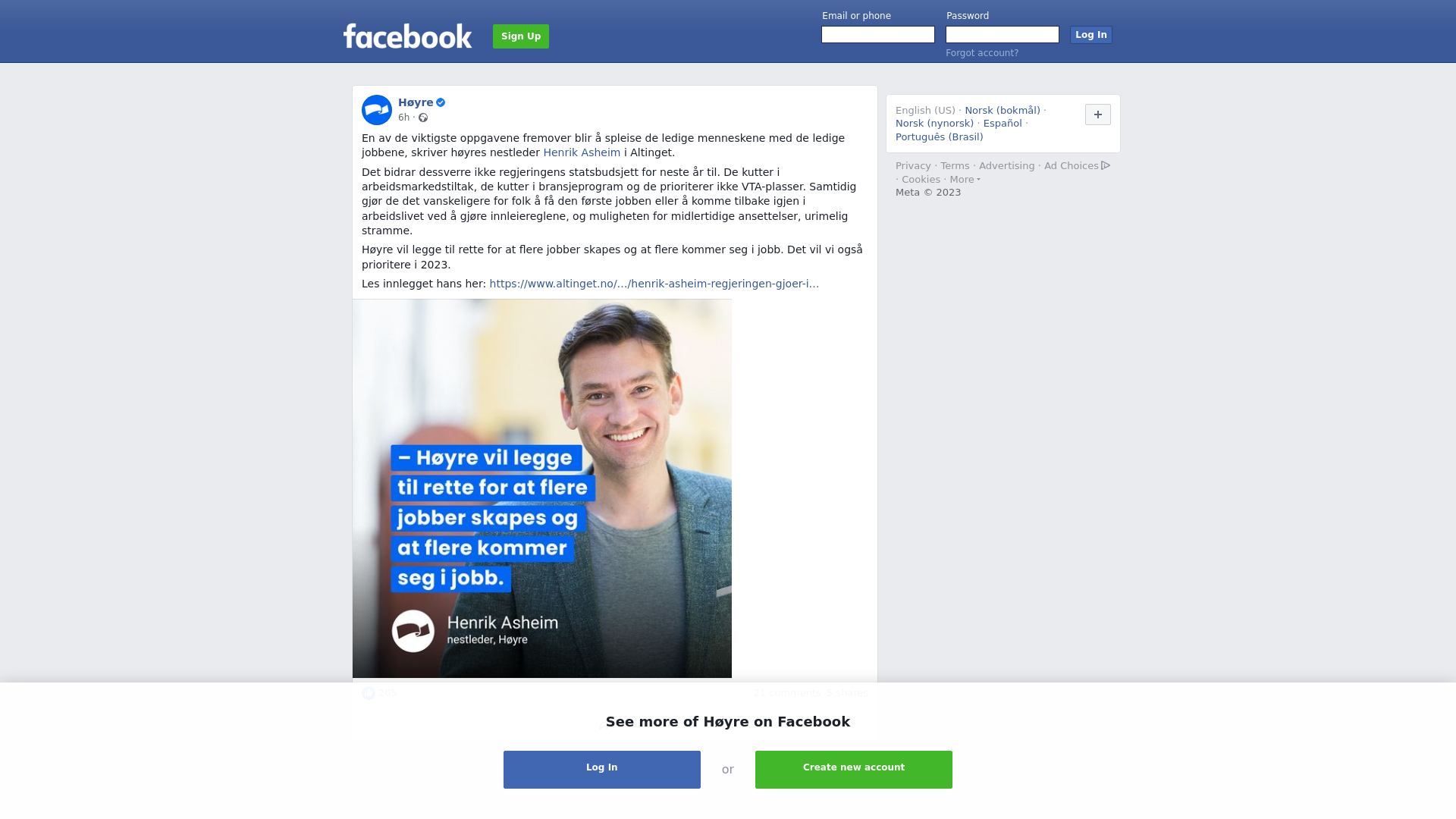Click the Email or phone field
The image size is (1456, 819).
[878, 35]
